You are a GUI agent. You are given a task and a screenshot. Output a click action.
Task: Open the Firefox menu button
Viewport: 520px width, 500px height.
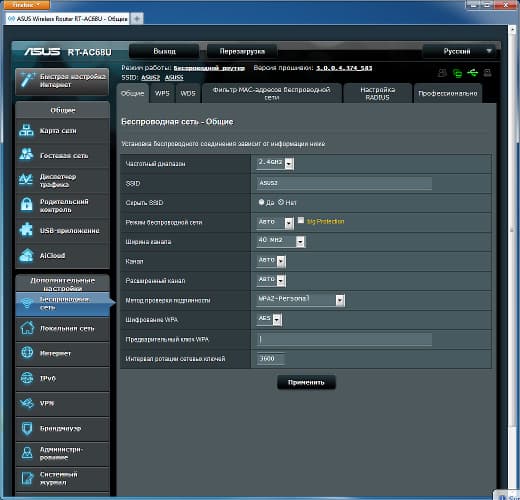point(26,5)
